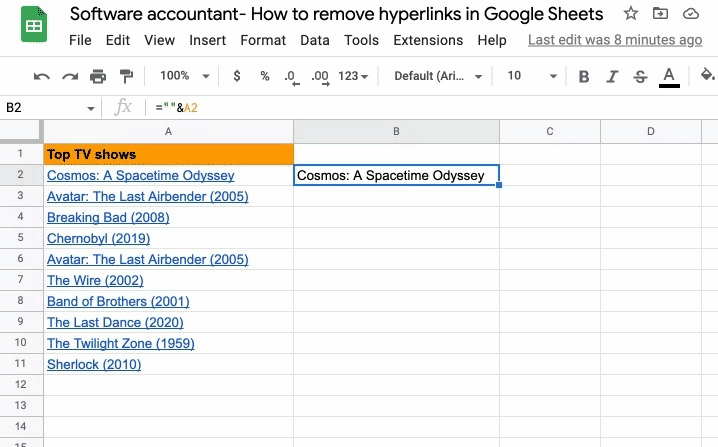Screen dimensions: 718x447
Task: Open the Format menu
Action: (263, 40)
